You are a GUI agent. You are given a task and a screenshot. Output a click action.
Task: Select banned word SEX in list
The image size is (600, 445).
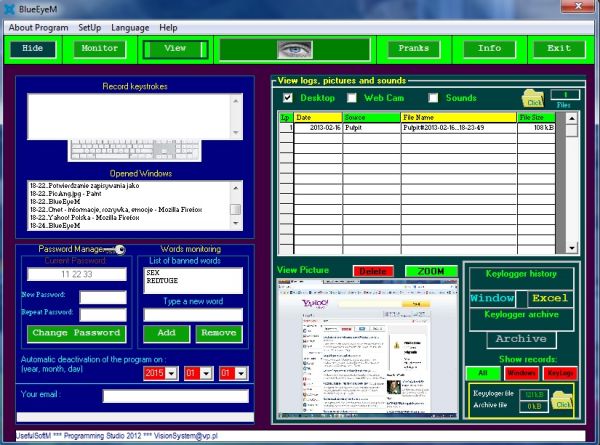pyautogui.click(x=153, y=272)
